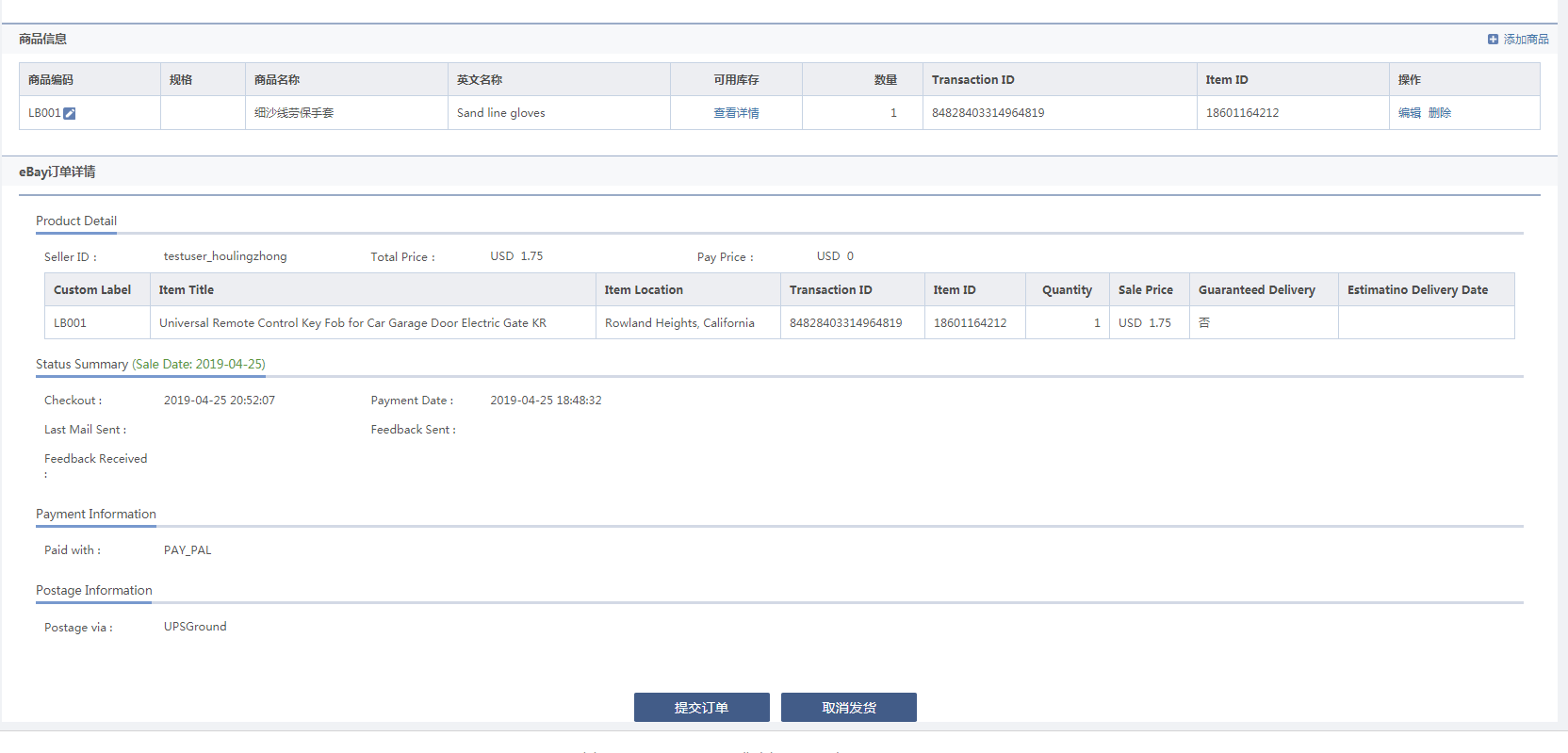Click the Universal Remote Control item title
Image resolution: width=1568 pixels, height=753 pixels.
[x=352, y=322]
